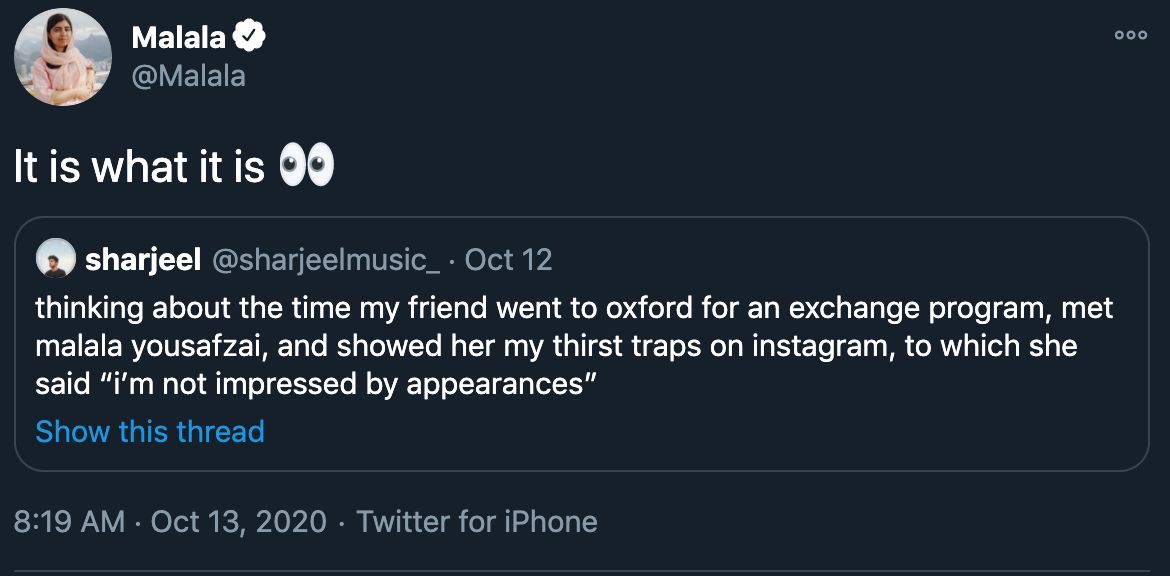Click the @sharjeelmusic_ handle
Image resolution: width=1170 pixels, height=576 pixels.
[x=326, y=260]
